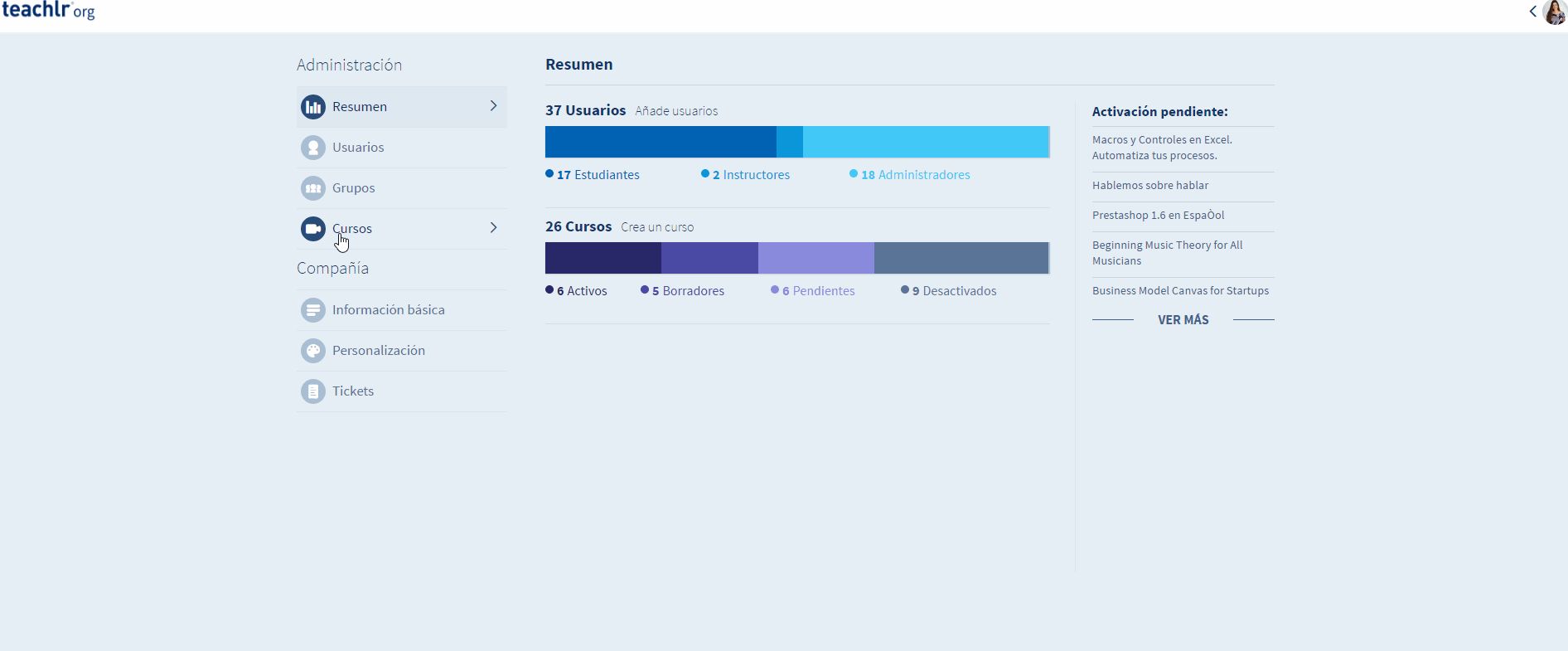The width and height of the screenshot is (1568, 651).
Task: Open the Grupos menu item
Action: (x=402, y=188)
